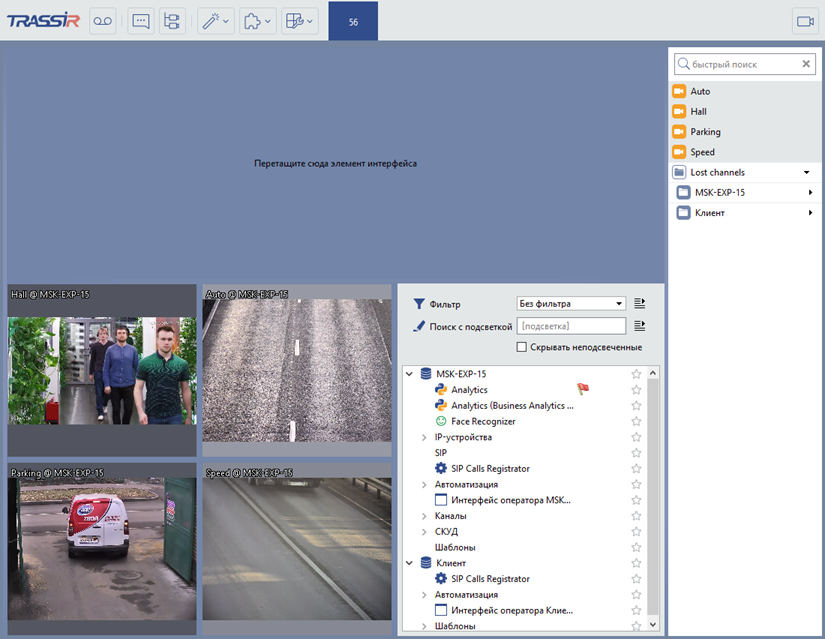Select the tab labeled 56

click(353, 21)
